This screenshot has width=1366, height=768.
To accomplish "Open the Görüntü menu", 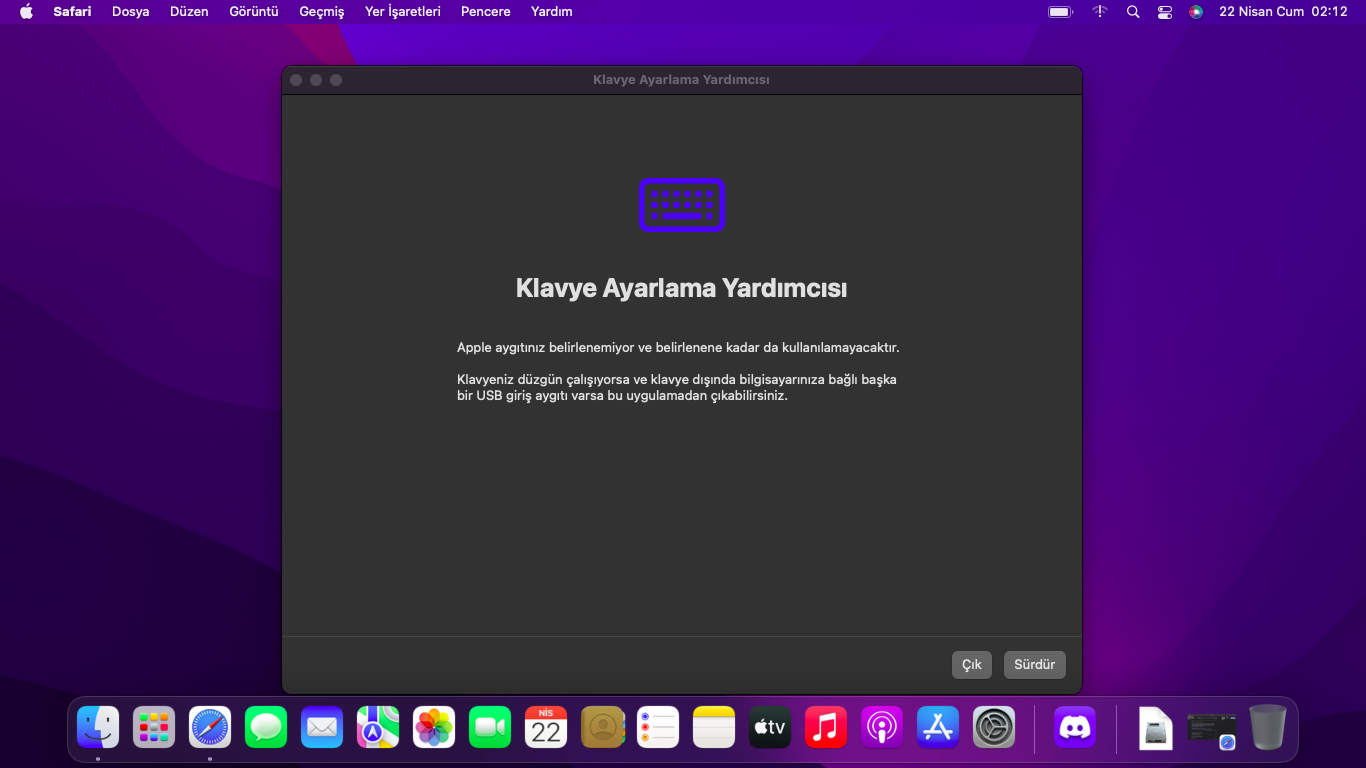I will tap(254, 12).
